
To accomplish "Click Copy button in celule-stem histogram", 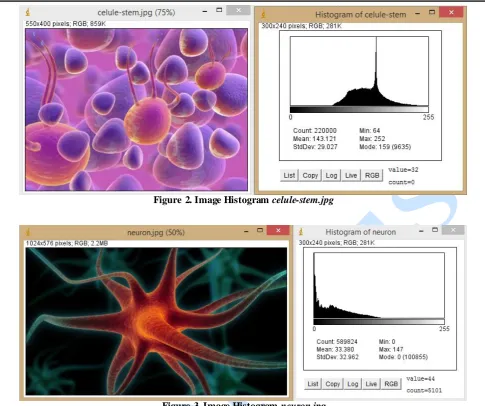I will tap(310, 175).
